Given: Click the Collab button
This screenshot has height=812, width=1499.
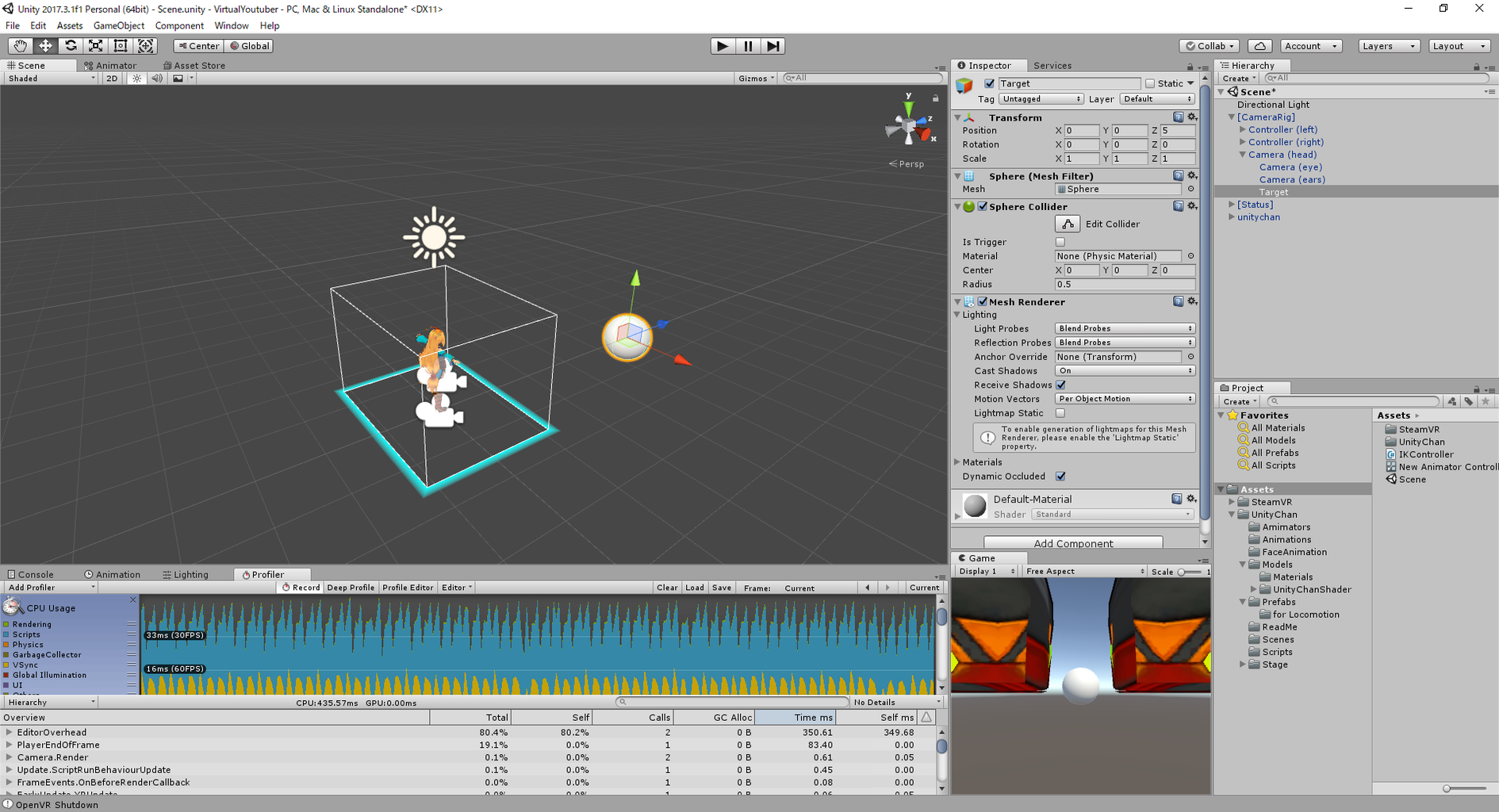Looking at the screenshot, I should pyautogui.click(x=1210, y=46).
